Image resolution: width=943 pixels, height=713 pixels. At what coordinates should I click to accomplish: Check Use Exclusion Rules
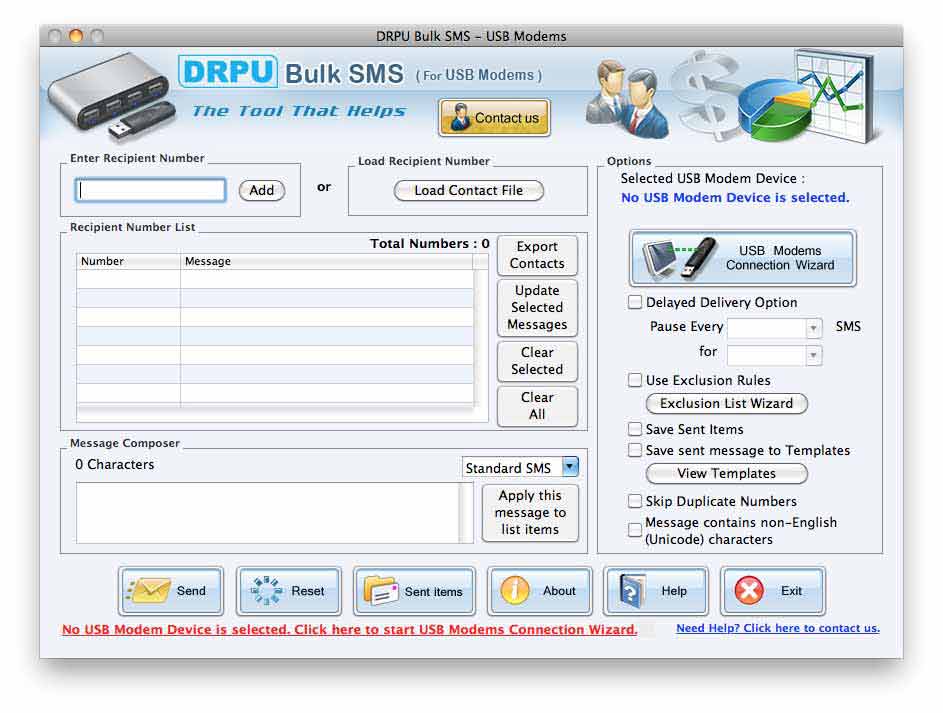click(634, 380)
